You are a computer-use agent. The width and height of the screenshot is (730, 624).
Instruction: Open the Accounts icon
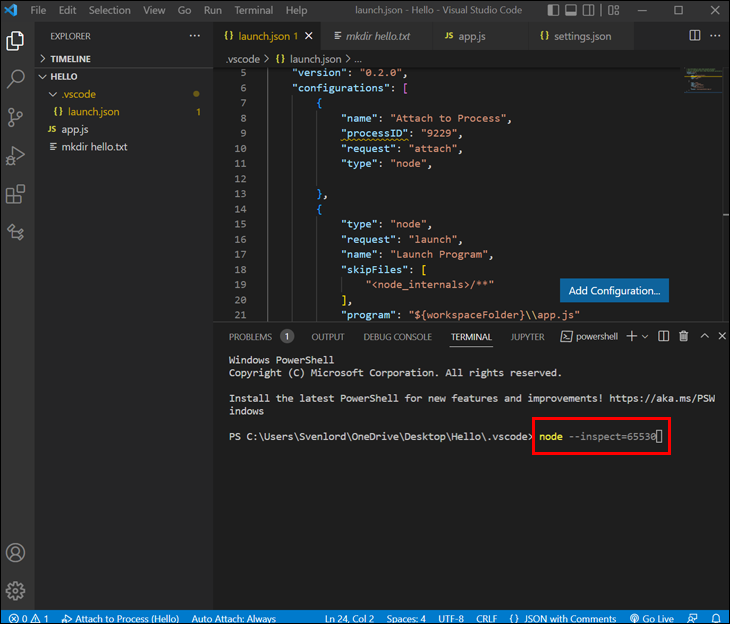coord(16,552)
